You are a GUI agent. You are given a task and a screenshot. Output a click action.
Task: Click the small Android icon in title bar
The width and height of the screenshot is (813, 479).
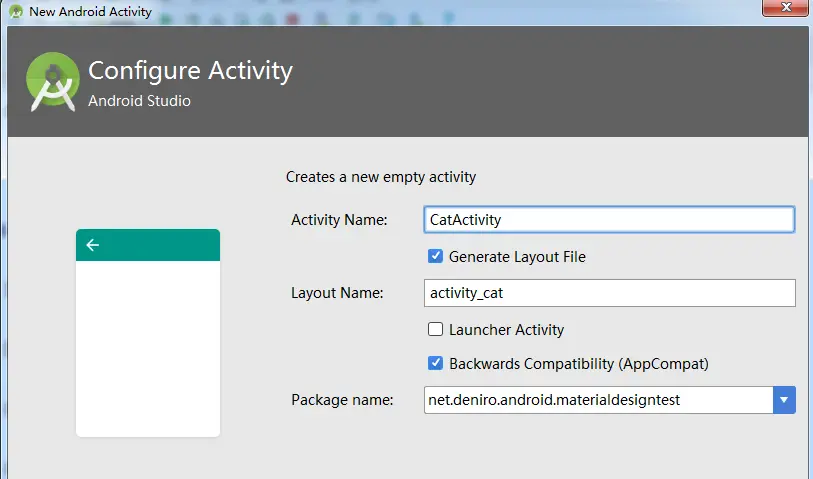pyautogui.click(x=15, y=12)
